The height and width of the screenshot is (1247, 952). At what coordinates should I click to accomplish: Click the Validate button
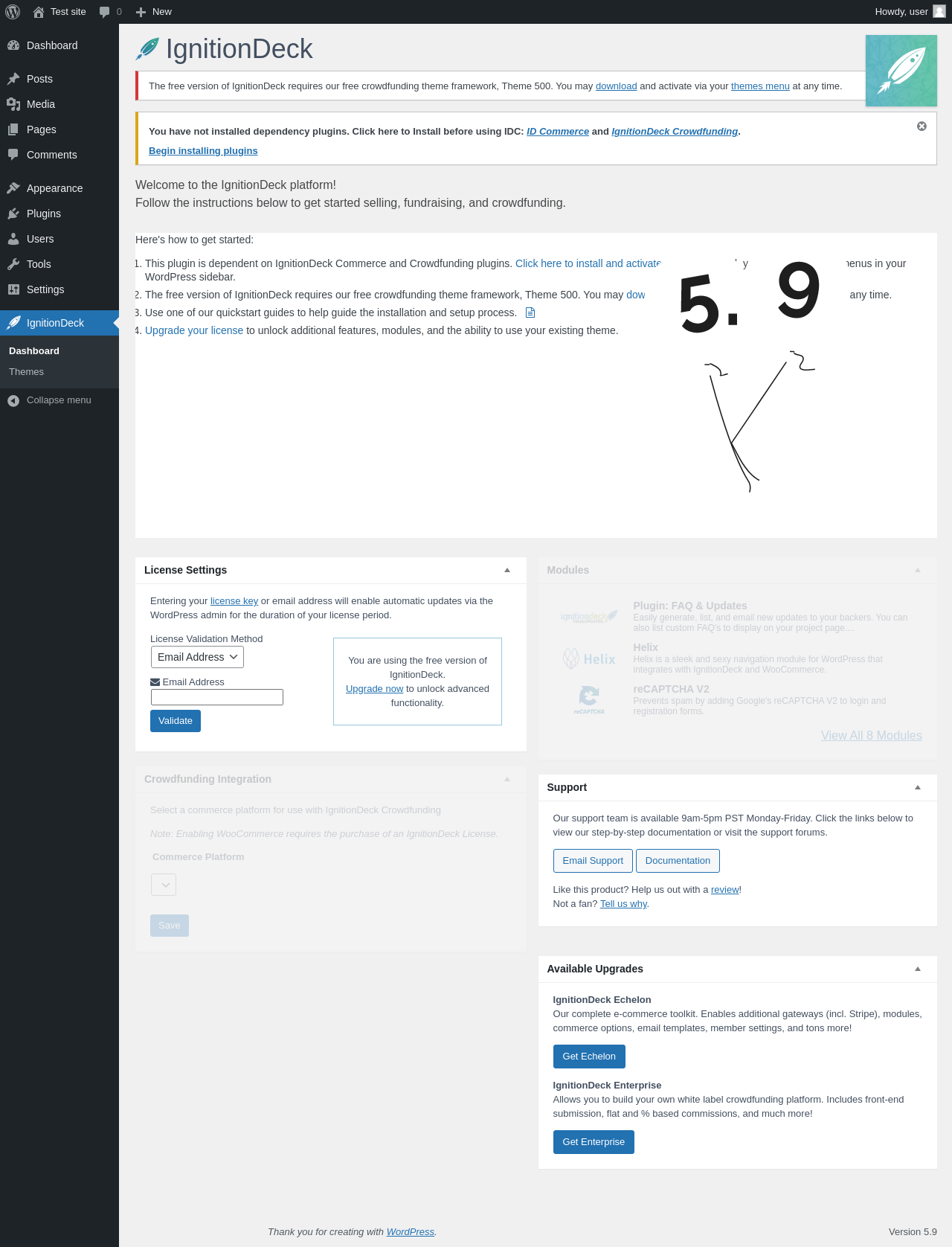(176, 721)
